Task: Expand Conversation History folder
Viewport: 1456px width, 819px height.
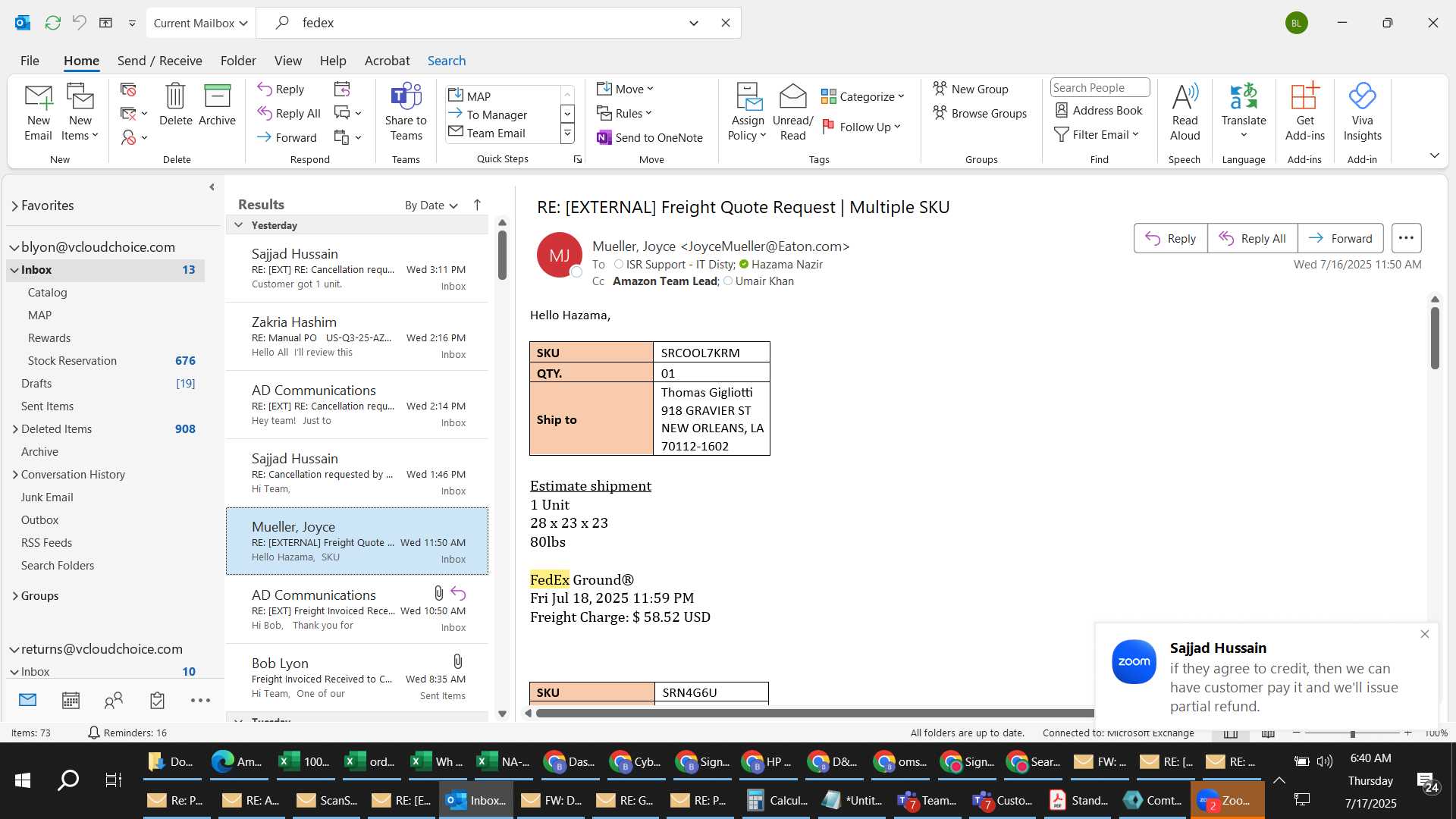Action: tap(14, 475)
